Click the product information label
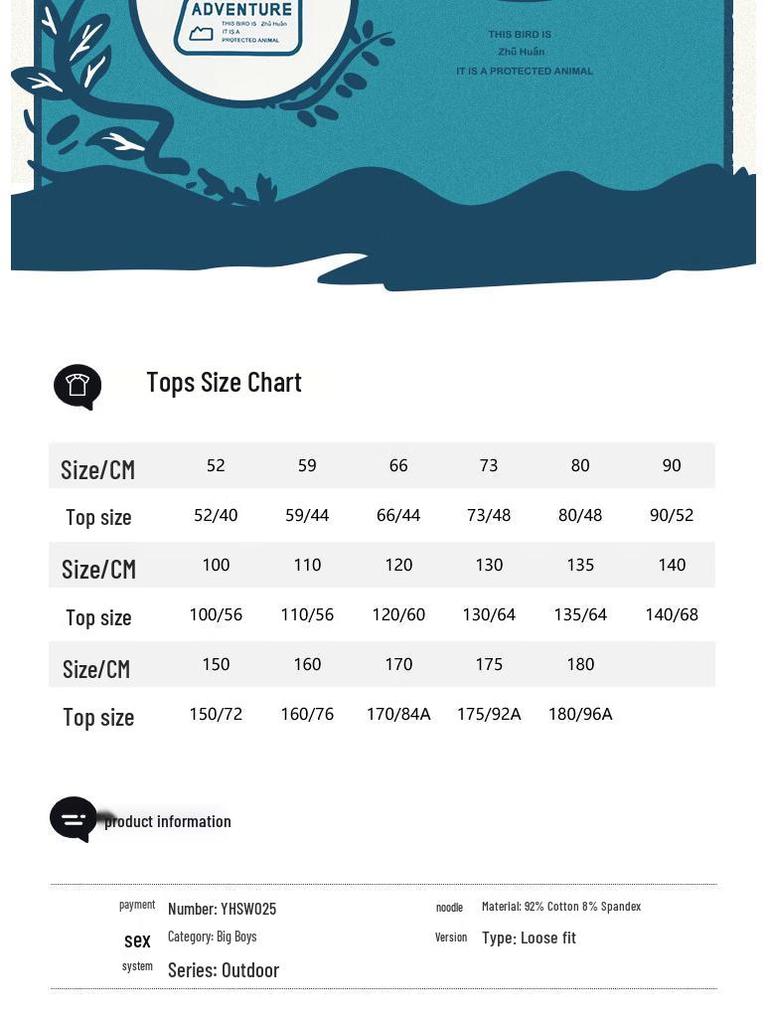 [168, 822]
